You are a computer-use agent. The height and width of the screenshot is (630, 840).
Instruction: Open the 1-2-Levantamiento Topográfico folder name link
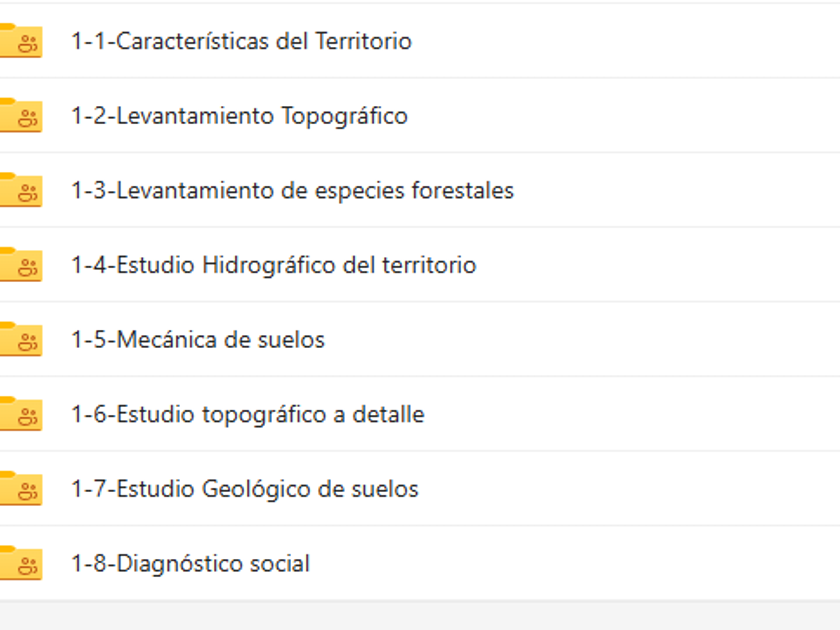click(x=239, y=116)
